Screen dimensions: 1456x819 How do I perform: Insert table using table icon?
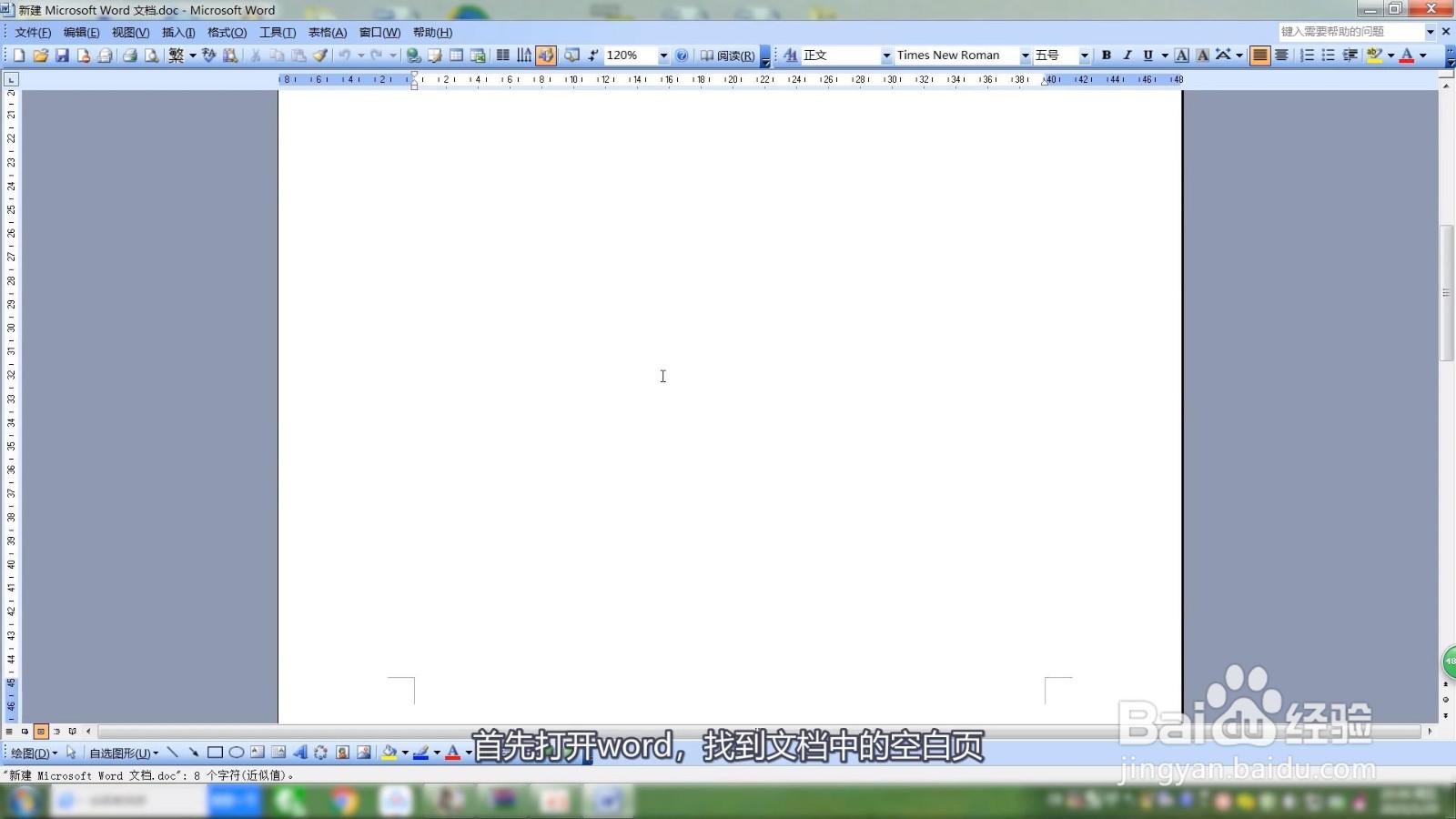[457, 56]
